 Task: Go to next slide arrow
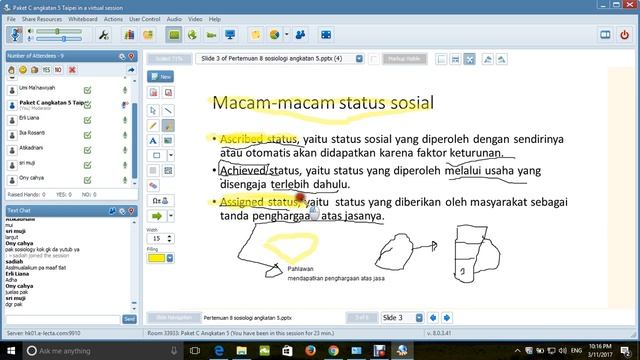(447, 318)
